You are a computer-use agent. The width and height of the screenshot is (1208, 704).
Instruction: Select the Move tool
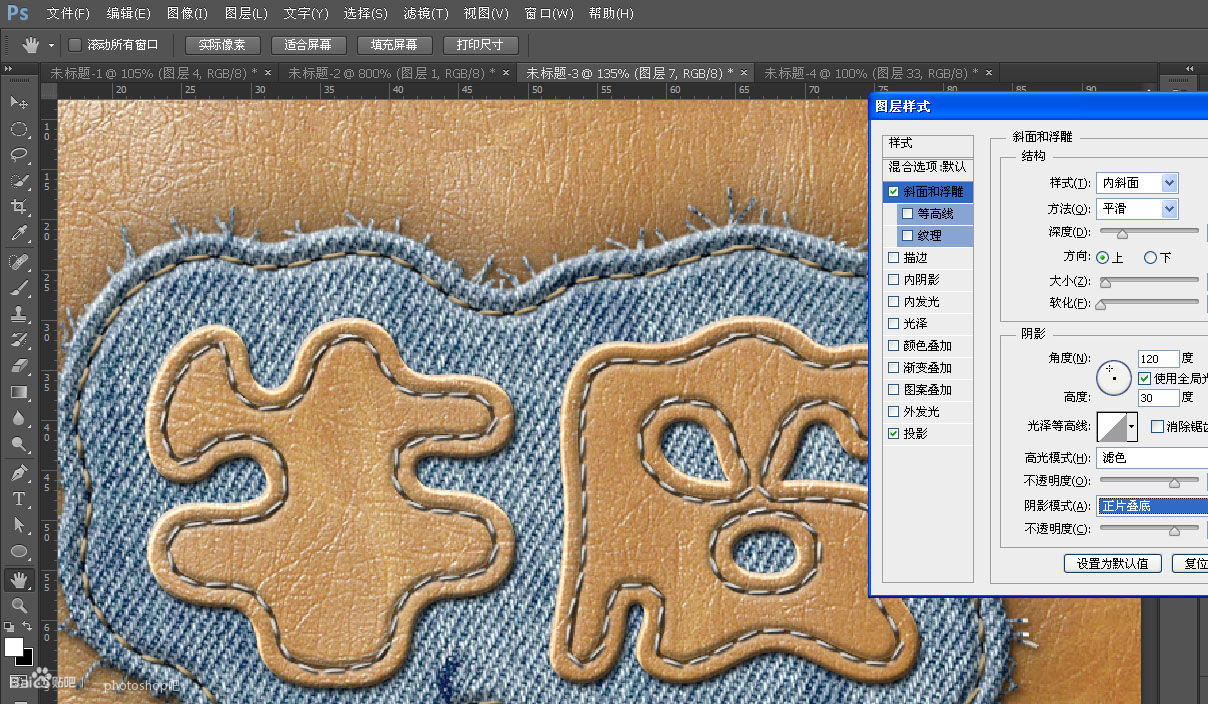(x=18, y=102)
